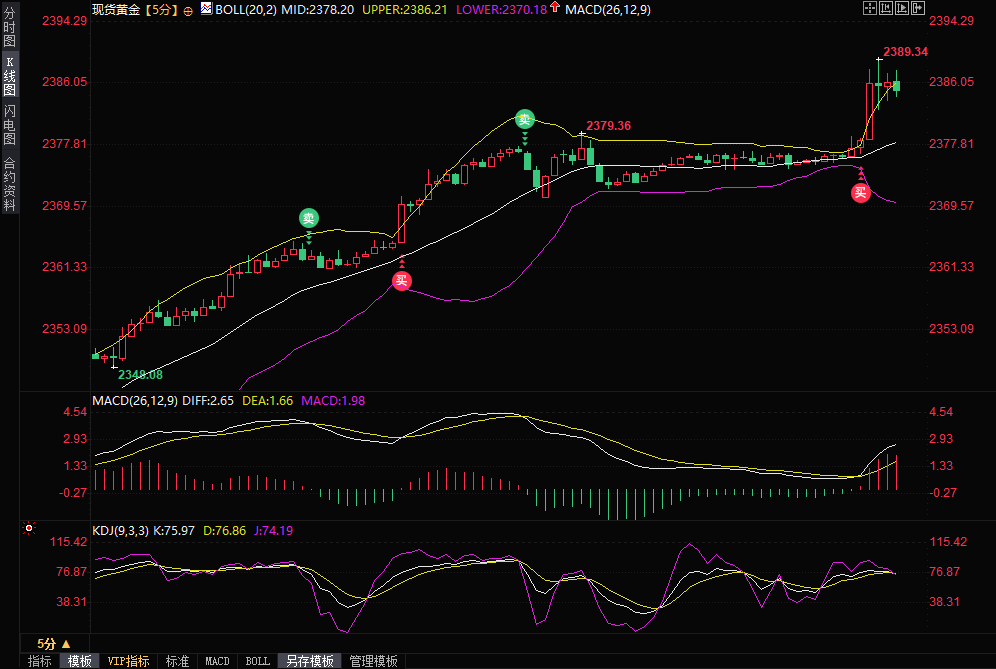Screen dimensions: 996x669
Task: Open 合约资料 in left sidebar
Action: pyautogui.click(x=10, y=184)
